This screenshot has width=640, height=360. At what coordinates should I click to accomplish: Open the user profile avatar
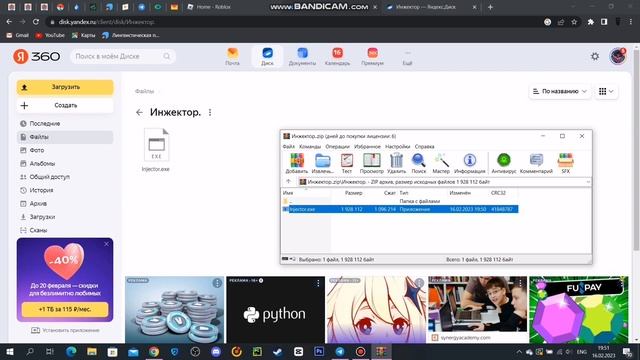pos(618,56)
